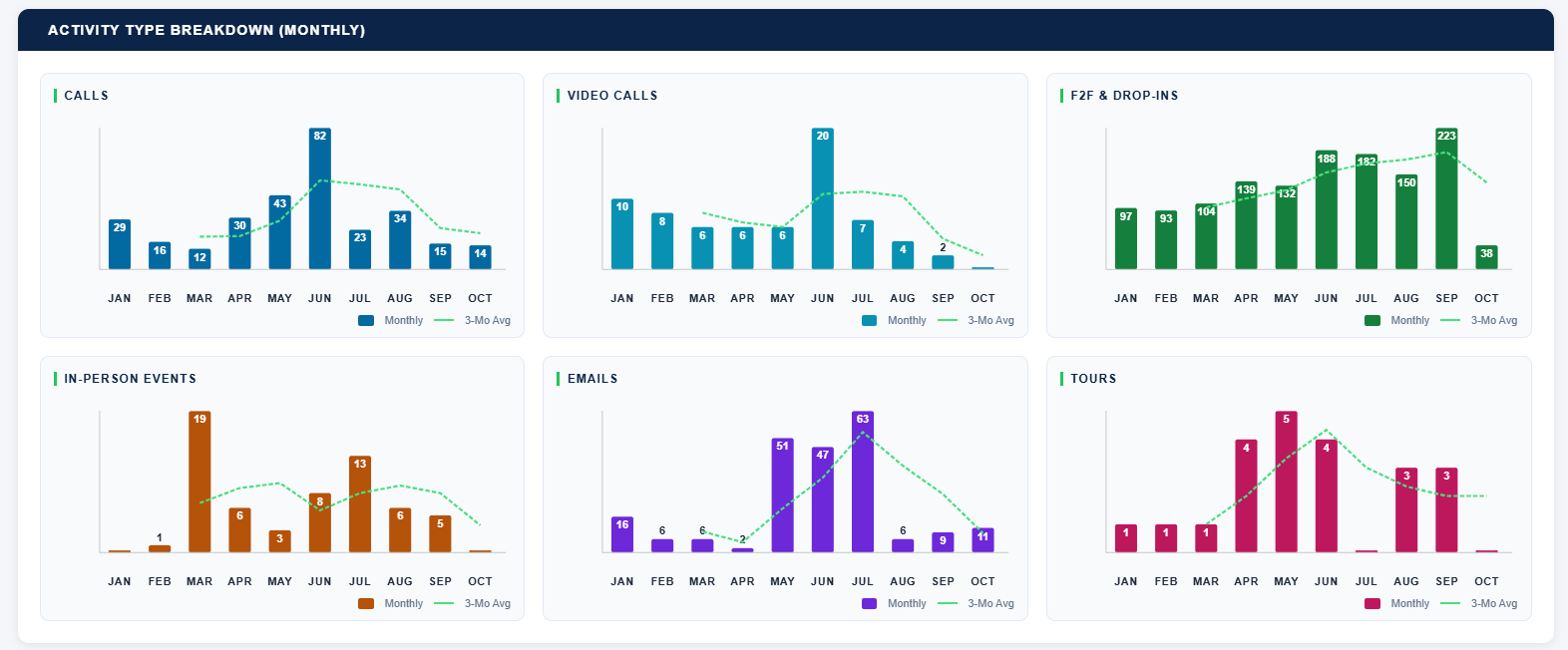Click the JUL axis label in Emails chart
Image resolution: width=1568 pixels, height=650 pixels.
[x=863, y=581]
